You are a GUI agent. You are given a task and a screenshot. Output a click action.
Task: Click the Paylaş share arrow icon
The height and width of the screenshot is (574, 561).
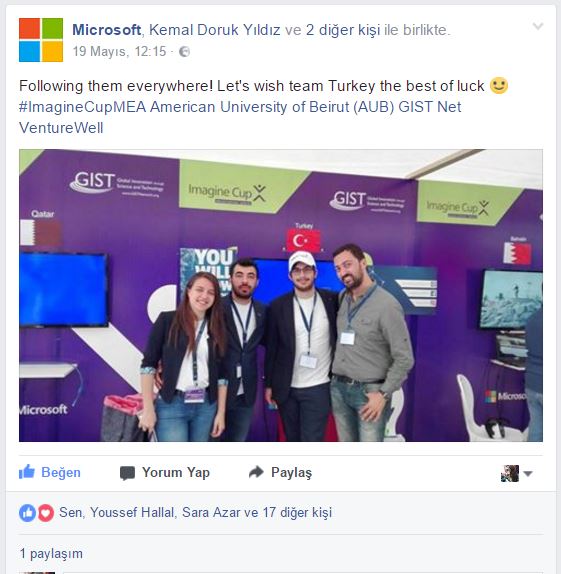[x=256, y=472]
